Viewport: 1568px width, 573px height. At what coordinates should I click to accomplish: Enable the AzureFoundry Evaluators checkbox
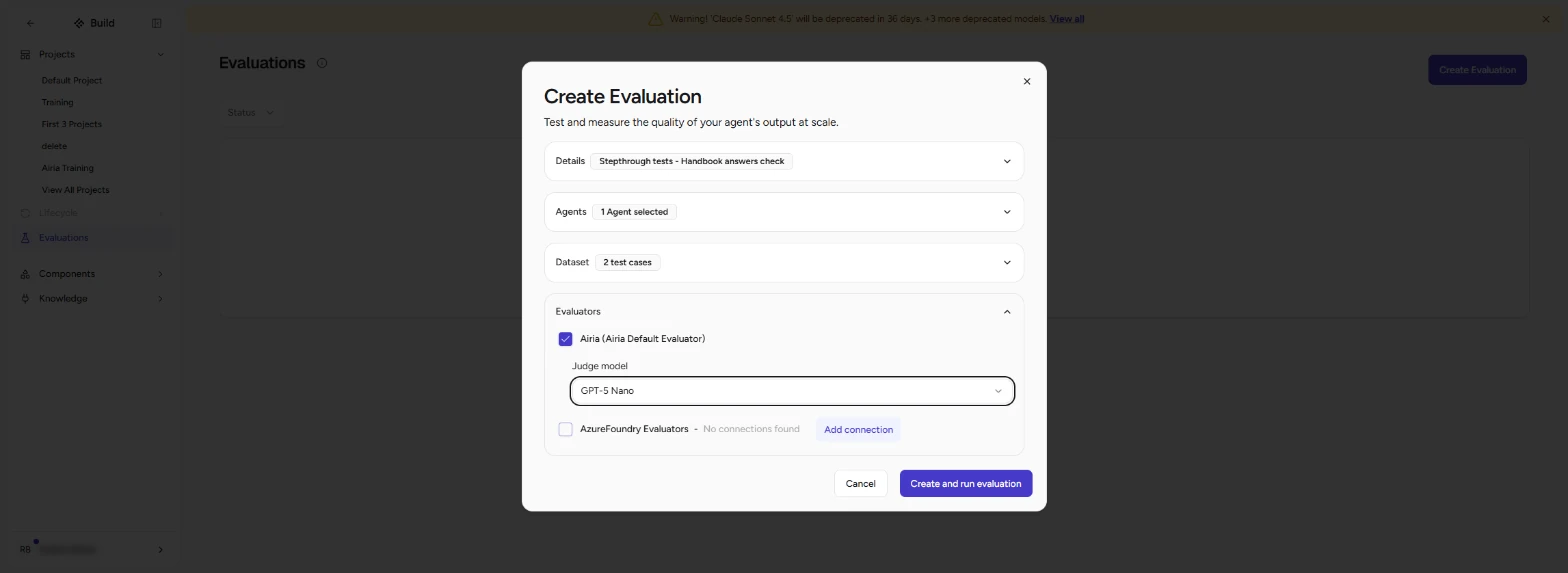(565, 429)
